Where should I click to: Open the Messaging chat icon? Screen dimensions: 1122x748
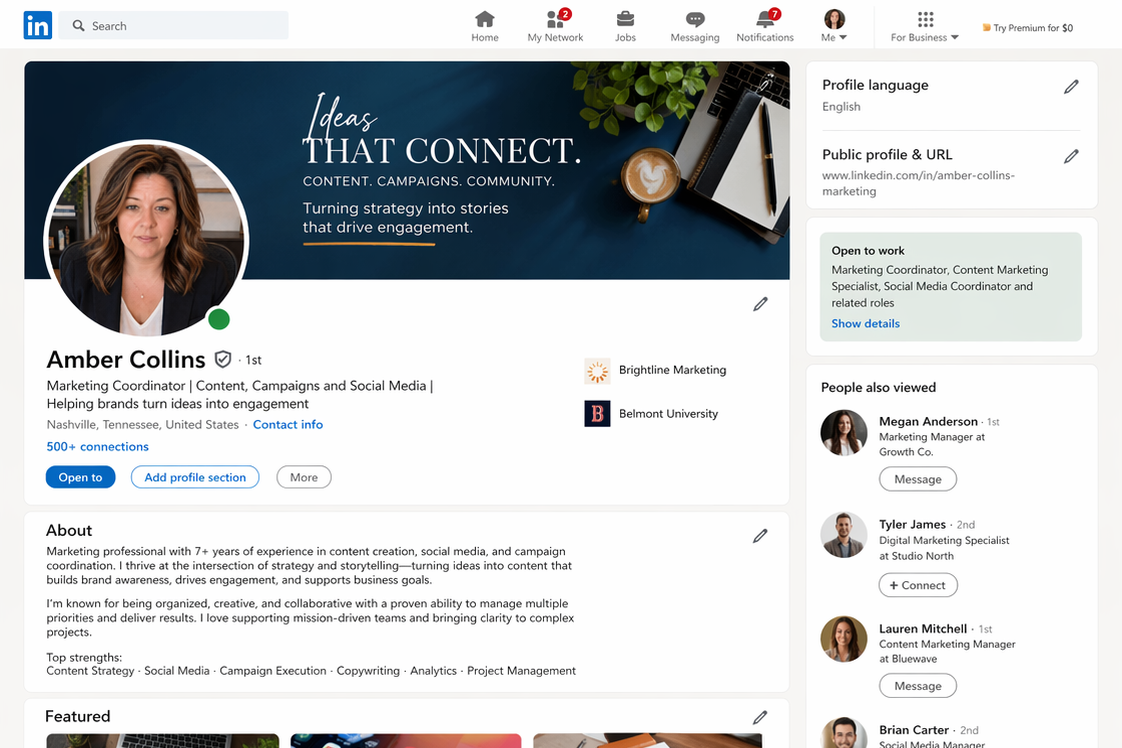pyautogui.click(x=695, y=19)
